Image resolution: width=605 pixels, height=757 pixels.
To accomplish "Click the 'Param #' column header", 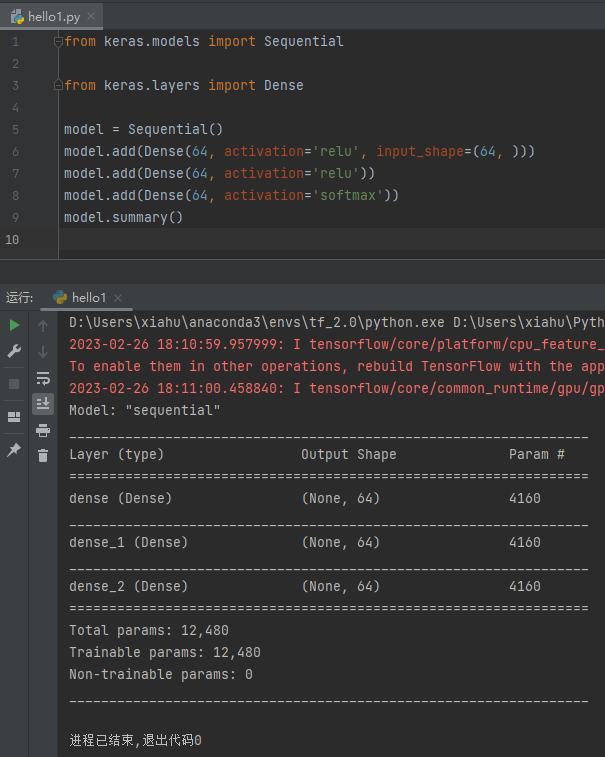I will click(x=537, y=454).
